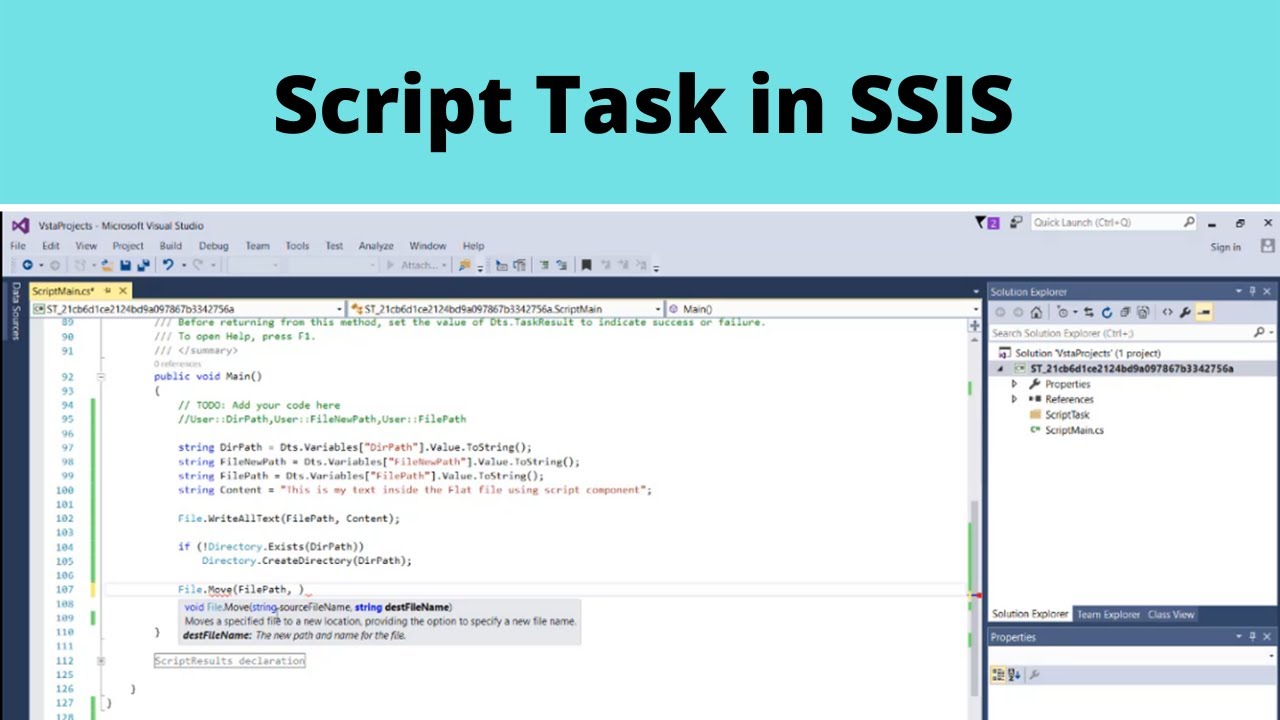Click the Pending Changes Filter clock icon
Viewport: 1280px width, 720px height.
coord(1064,312)
